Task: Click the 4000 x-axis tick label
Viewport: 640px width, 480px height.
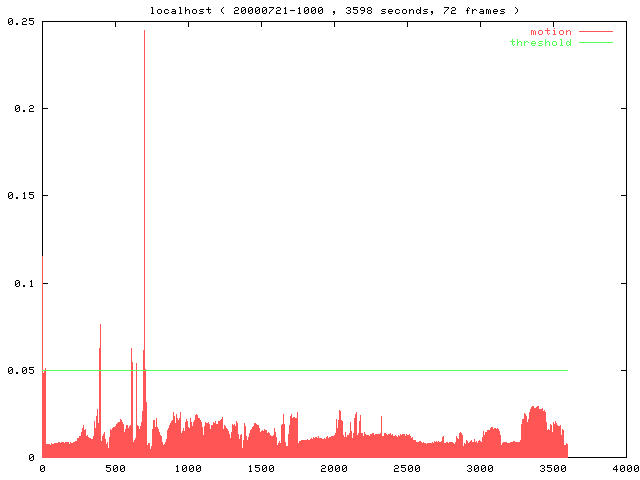Action: coord(626,468)
